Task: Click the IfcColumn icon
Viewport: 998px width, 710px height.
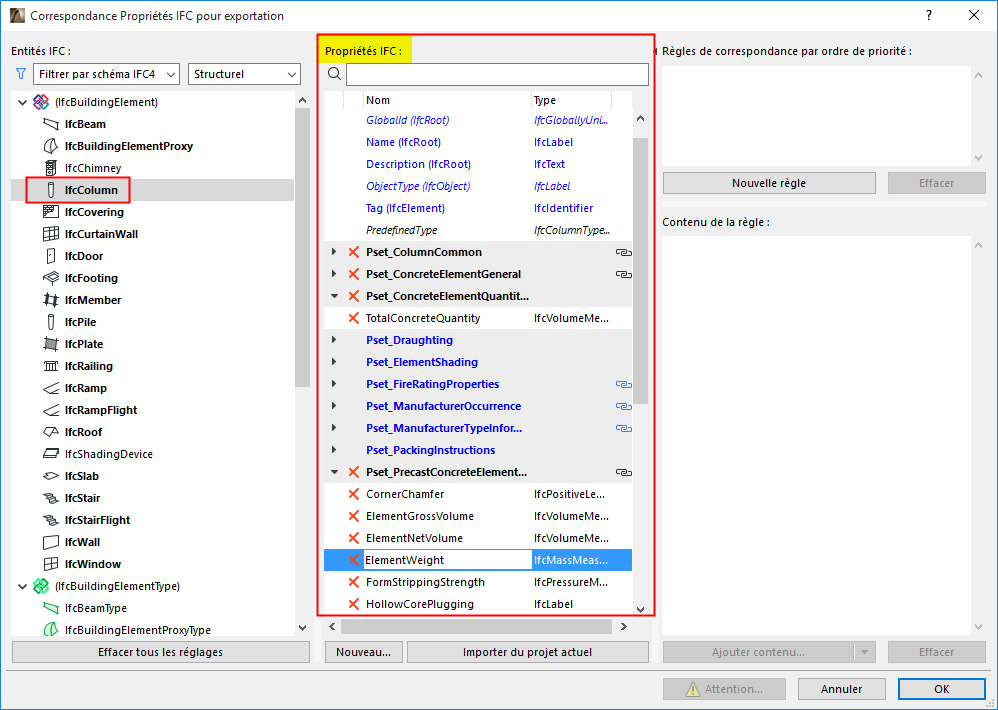Action: point(51,190)
